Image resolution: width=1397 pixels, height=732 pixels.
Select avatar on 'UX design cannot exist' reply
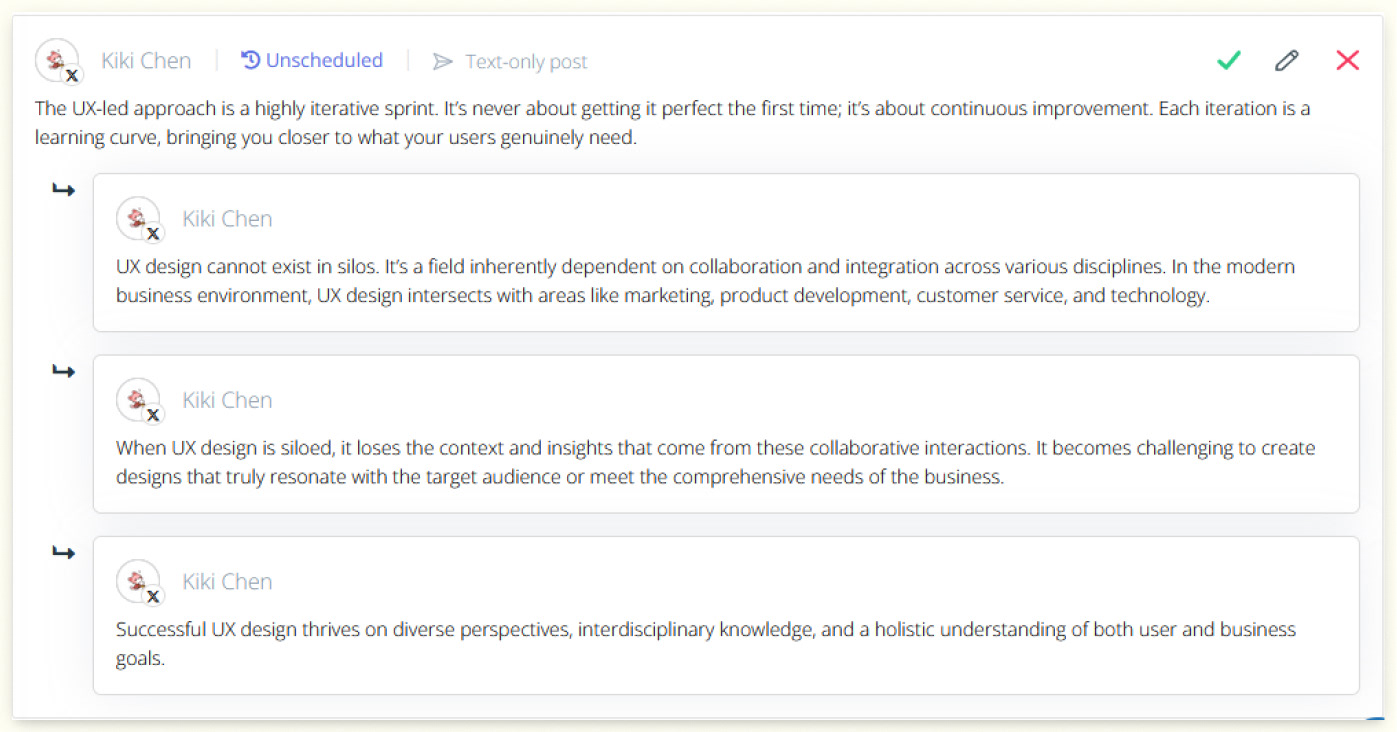(139, 219)
